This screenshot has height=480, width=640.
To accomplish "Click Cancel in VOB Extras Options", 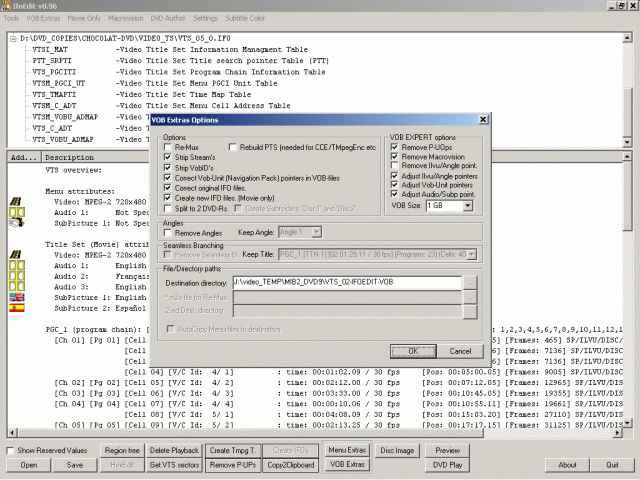I will coord(460,351).
